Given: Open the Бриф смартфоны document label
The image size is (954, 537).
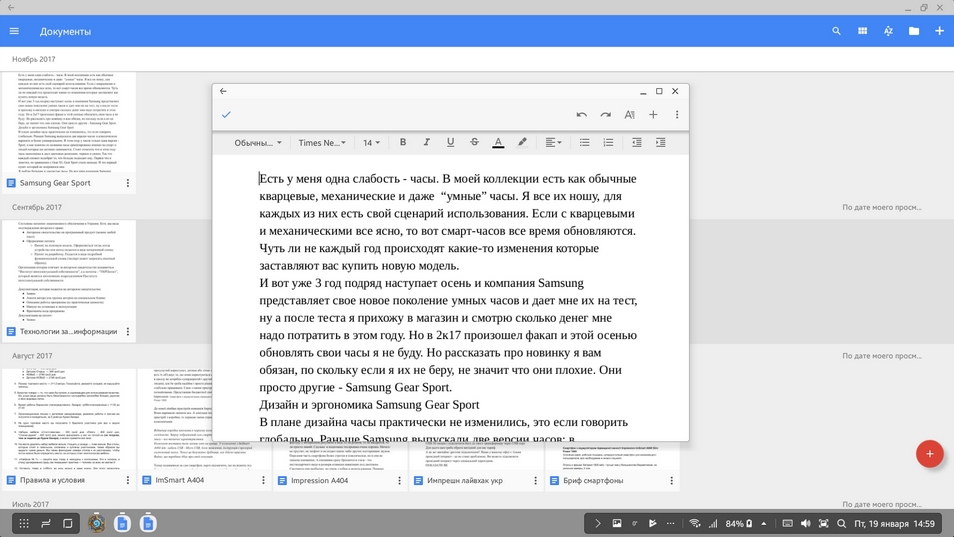Looking at the screenshot, I should tap(593, 480).
